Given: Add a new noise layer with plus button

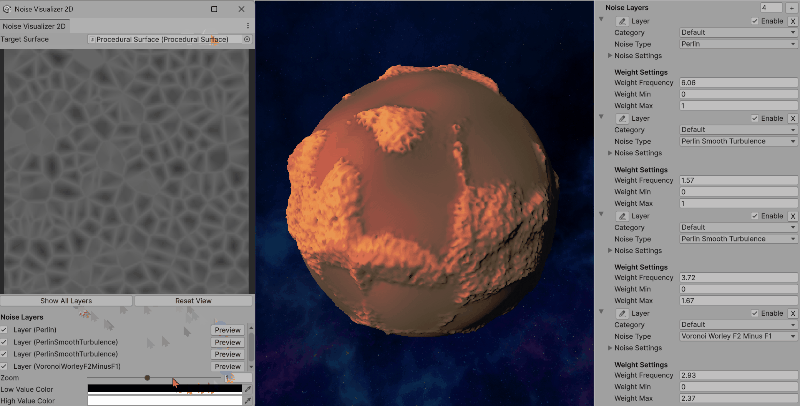Looking at the screenshot, I should 792,7.
